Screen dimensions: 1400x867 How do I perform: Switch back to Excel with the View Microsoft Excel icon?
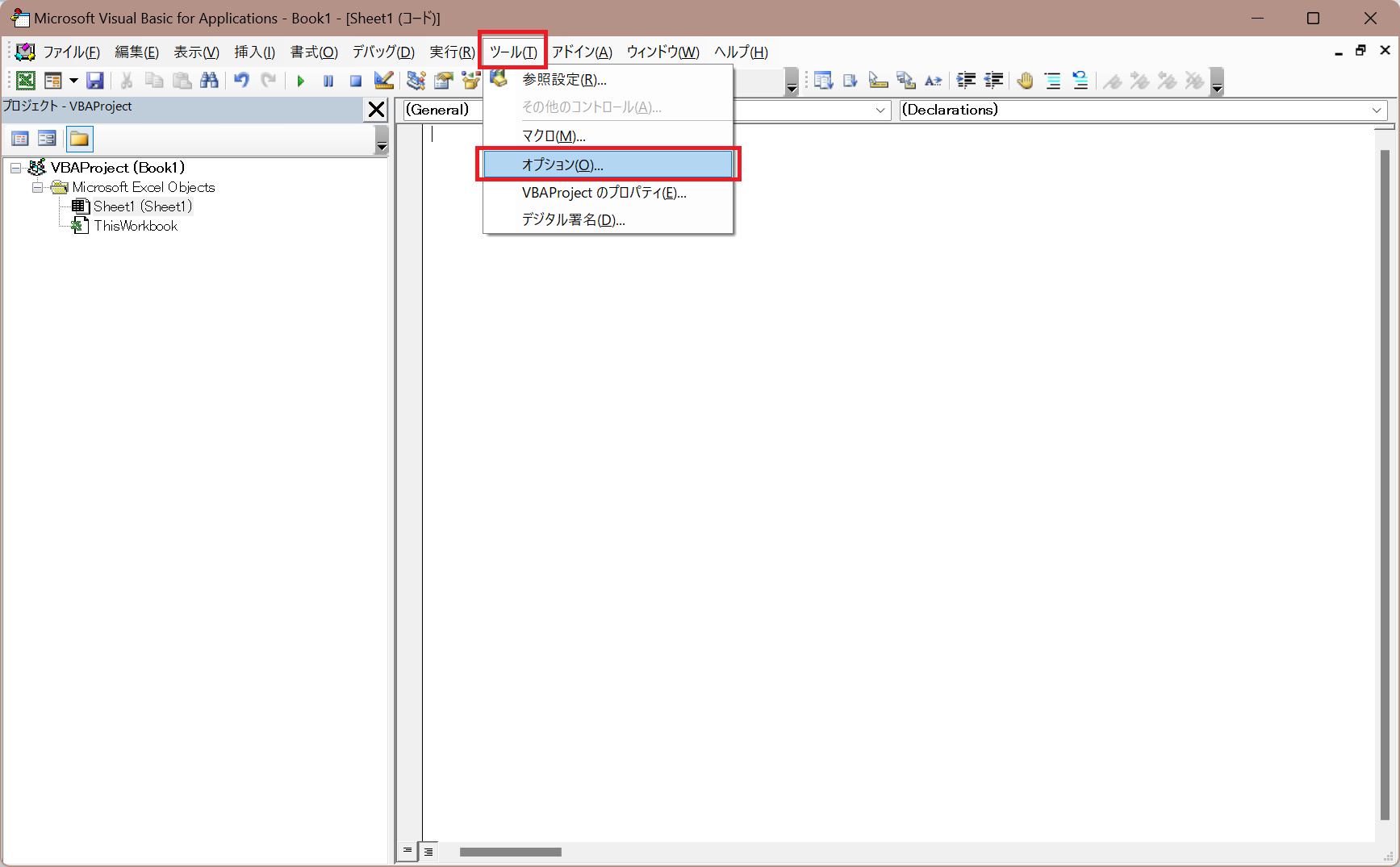25,81
